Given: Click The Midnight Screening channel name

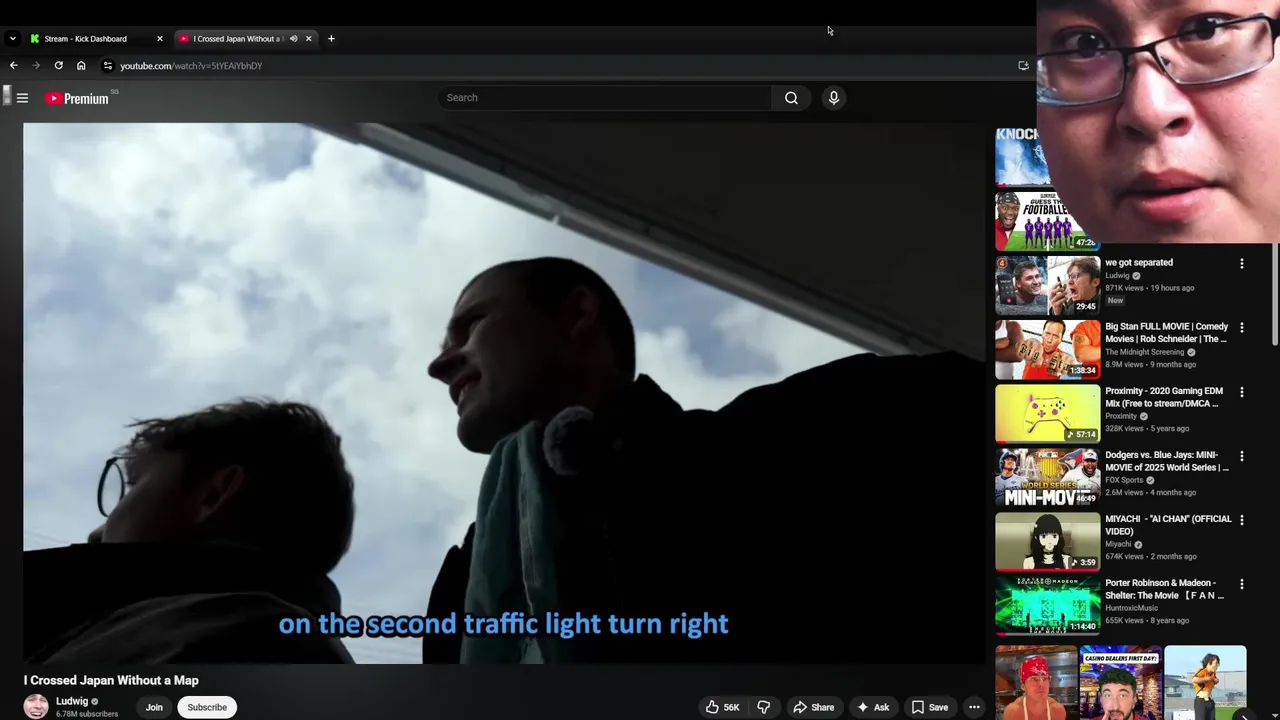Looking at the screenshot, I should [1144, 352].
